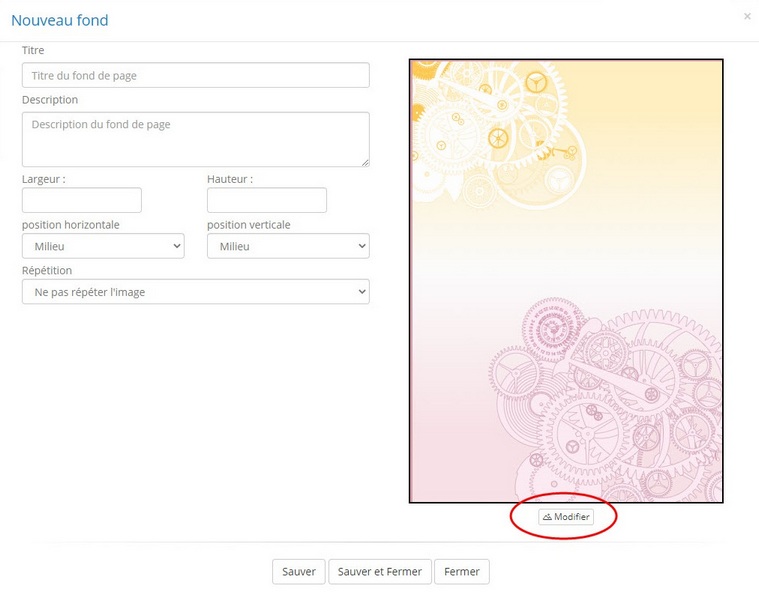Click the Répétition label

tap(47, 271)
